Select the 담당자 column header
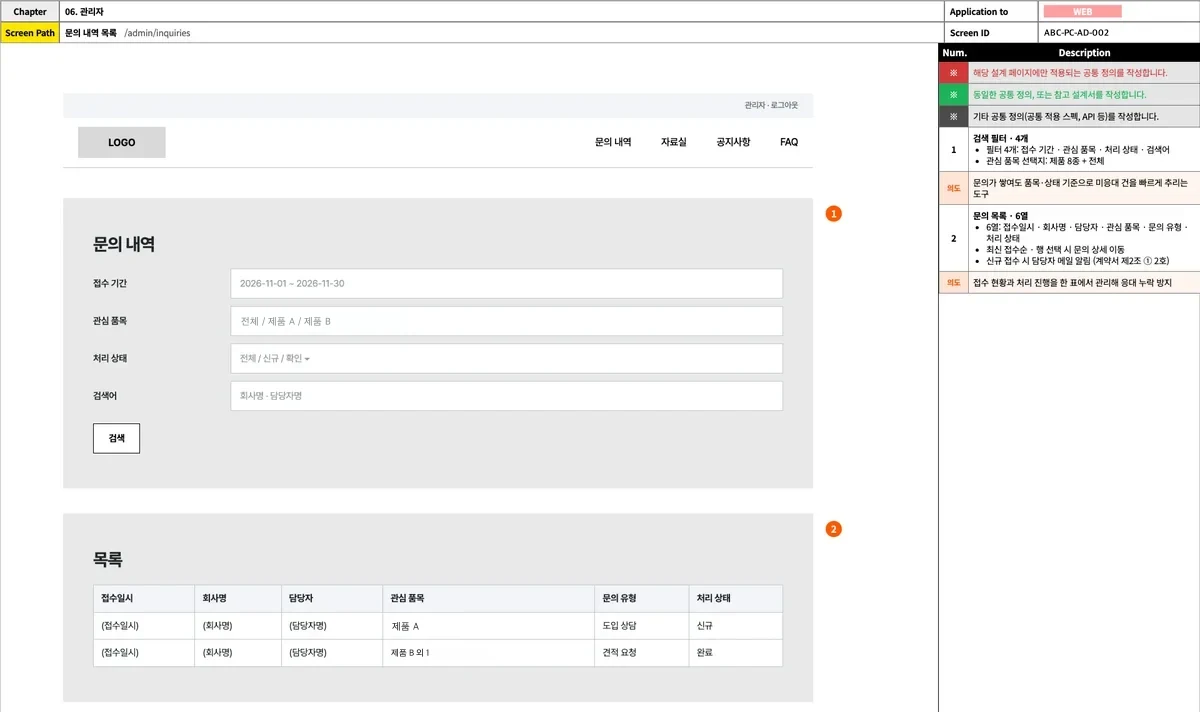This screenshot has height=712, width=1200. tap(331, 599)
